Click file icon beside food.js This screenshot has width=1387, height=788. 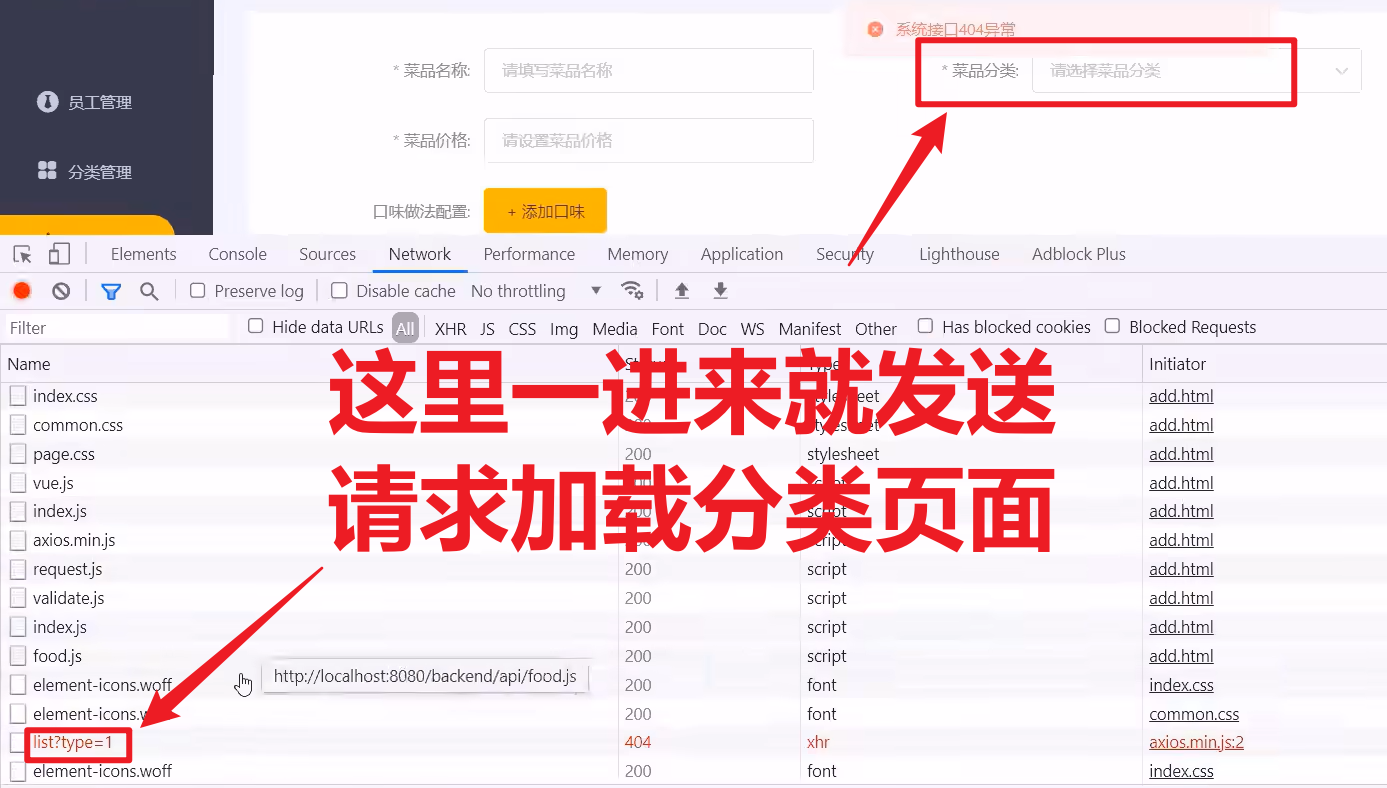(x=18, y=656)
